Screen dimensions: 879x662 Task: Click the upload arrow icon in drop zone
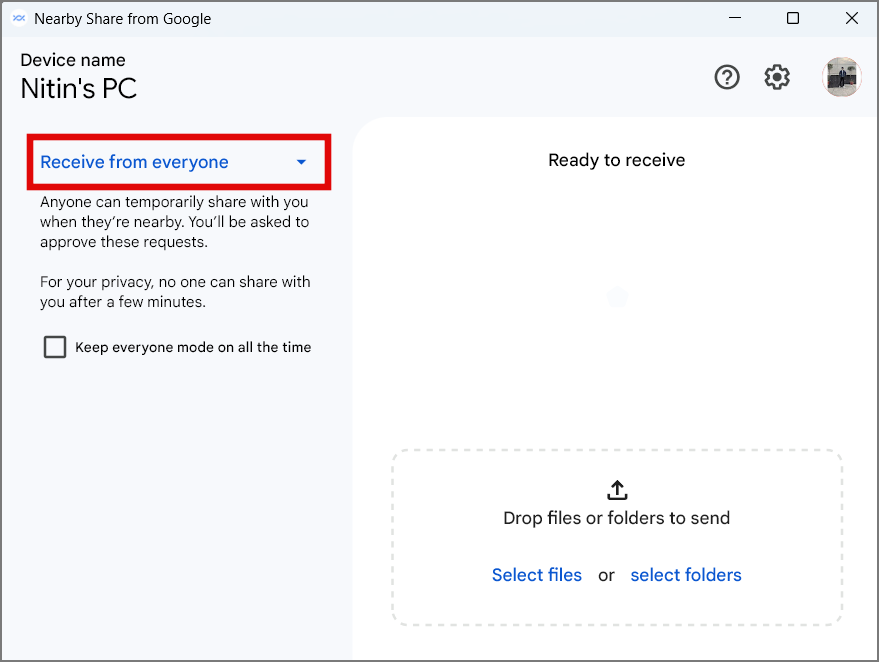coord(617,489)
